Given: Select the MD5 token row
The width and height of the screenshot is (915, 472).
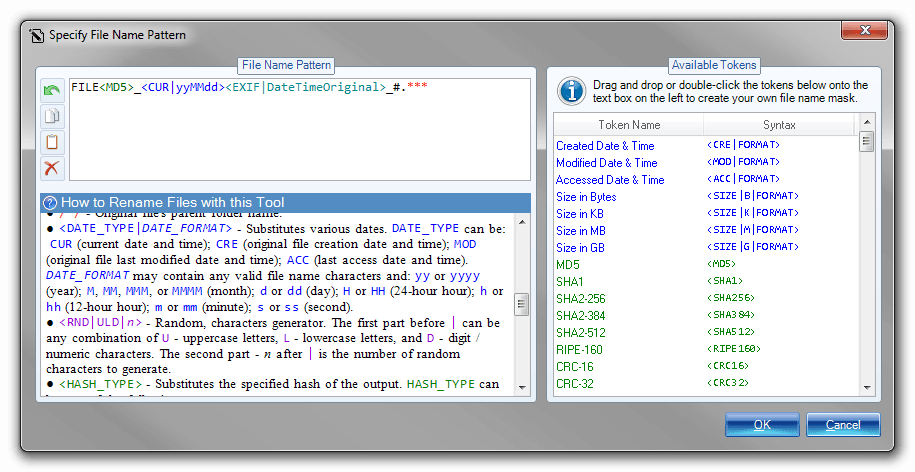Looking at the screenshot, I should (568, 264).
